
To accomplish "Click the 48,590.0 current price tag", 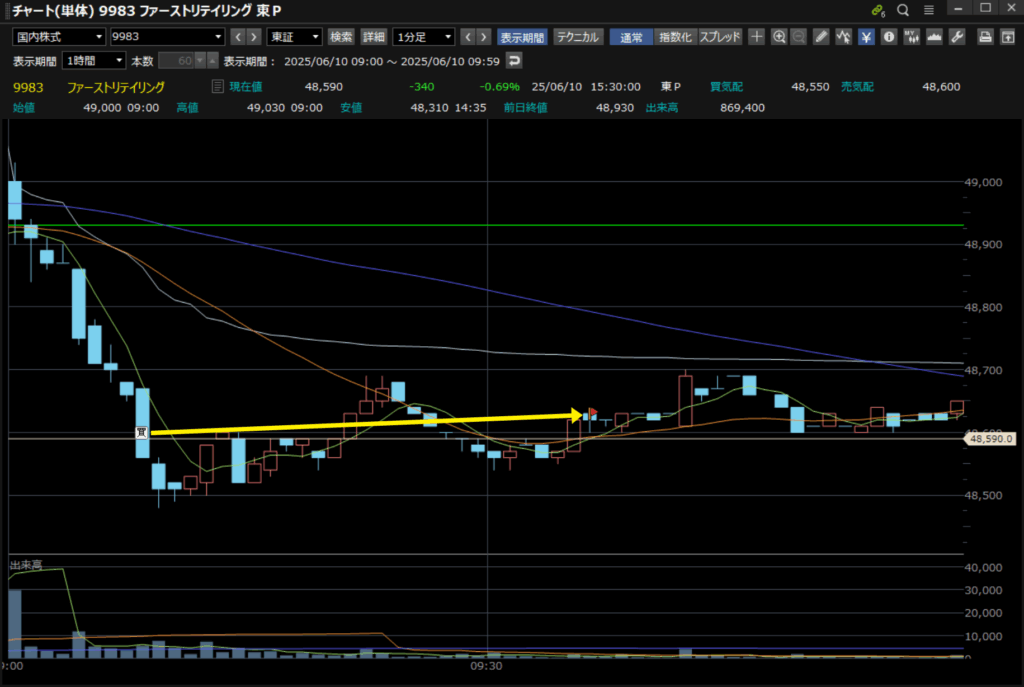I will point(991,439).
